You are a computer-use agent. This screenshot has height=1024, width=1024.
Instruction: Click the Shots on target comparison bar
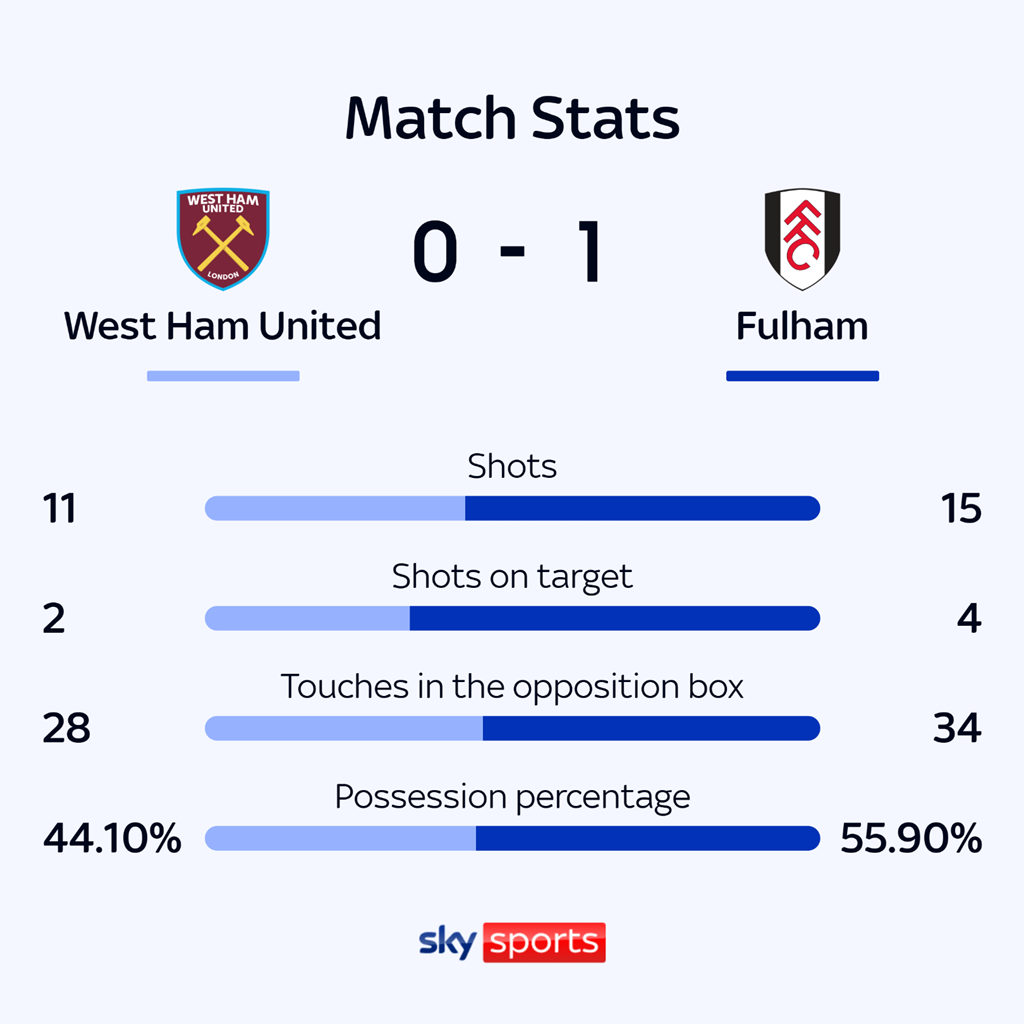click(x=512, y=618)
